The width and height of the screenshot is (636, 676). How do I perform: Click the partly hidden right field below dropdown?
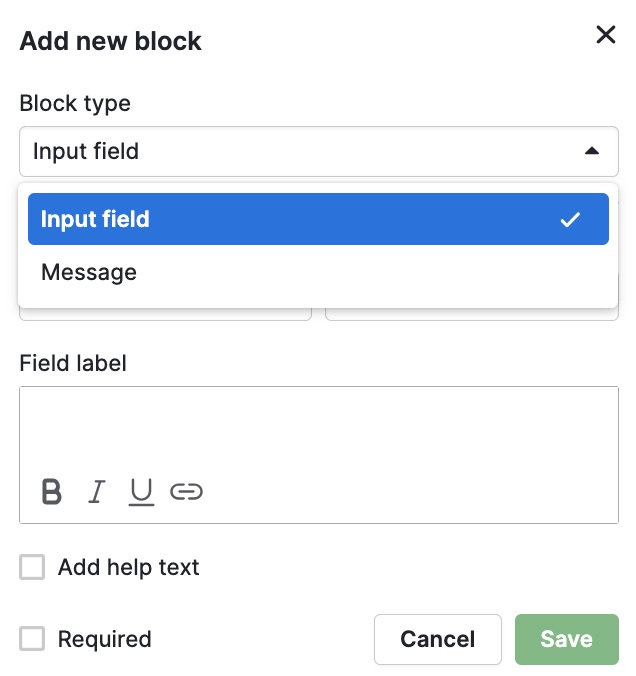[x=472, y=314]
